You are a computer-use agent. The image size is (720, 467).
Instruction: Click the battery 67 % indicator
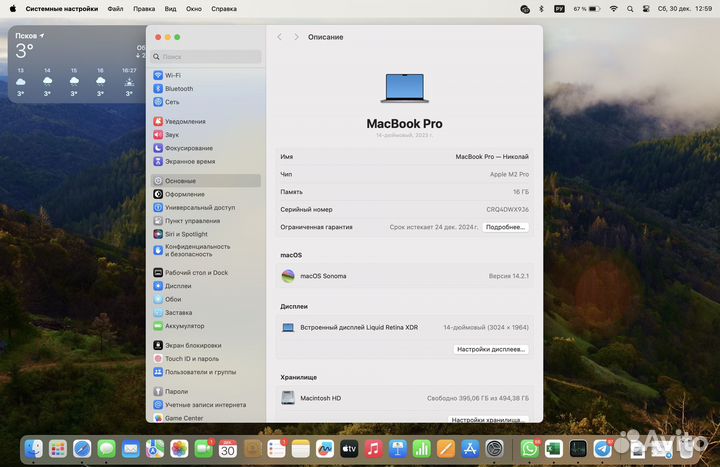tap(587, 9)
